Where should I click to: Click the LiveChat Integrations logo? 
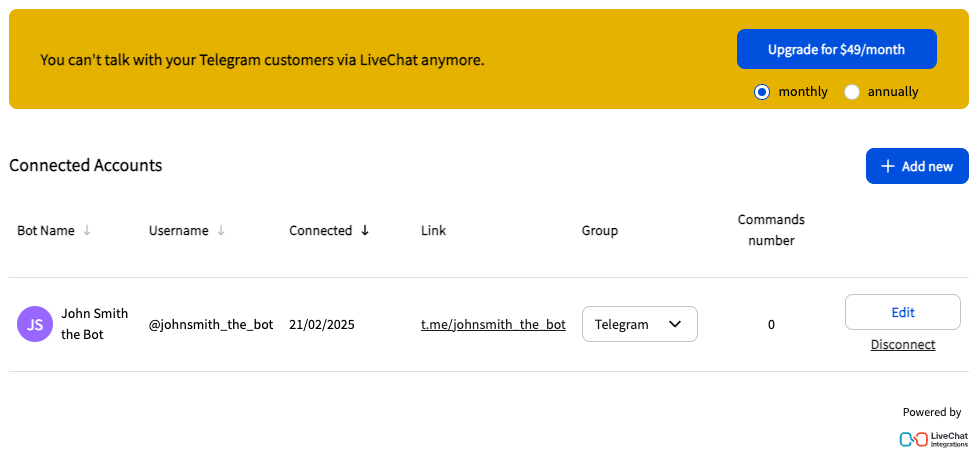(934, 439)
